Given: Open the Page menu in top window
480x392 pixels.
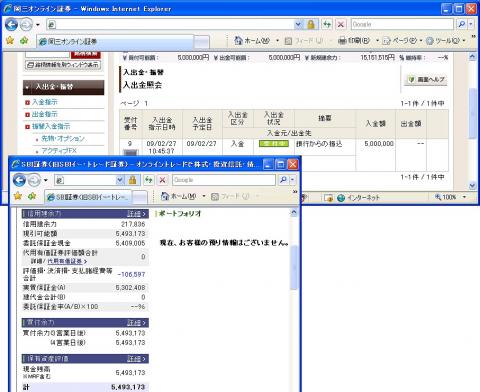Looking at the screenshot, I should pyautogui.click(x=402, y=41).
